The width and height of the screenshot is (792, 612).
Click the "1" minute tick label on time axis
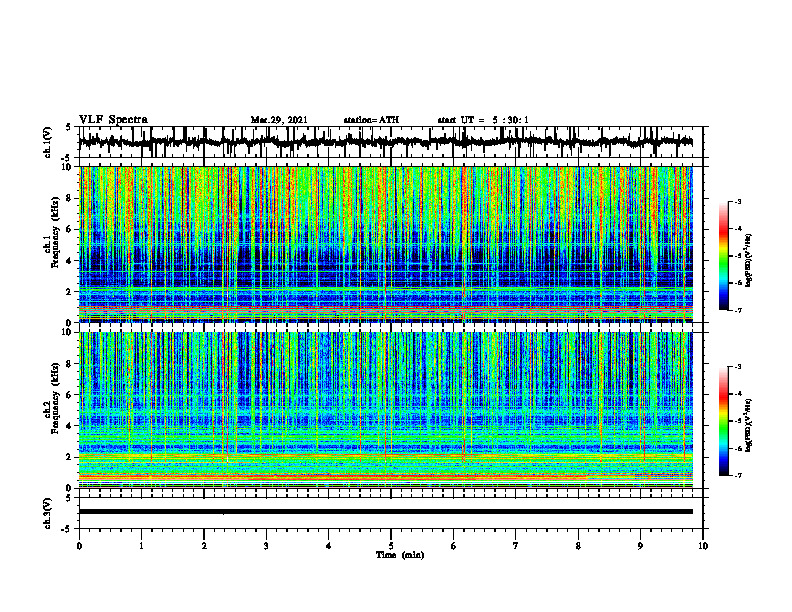pos(141,546)
